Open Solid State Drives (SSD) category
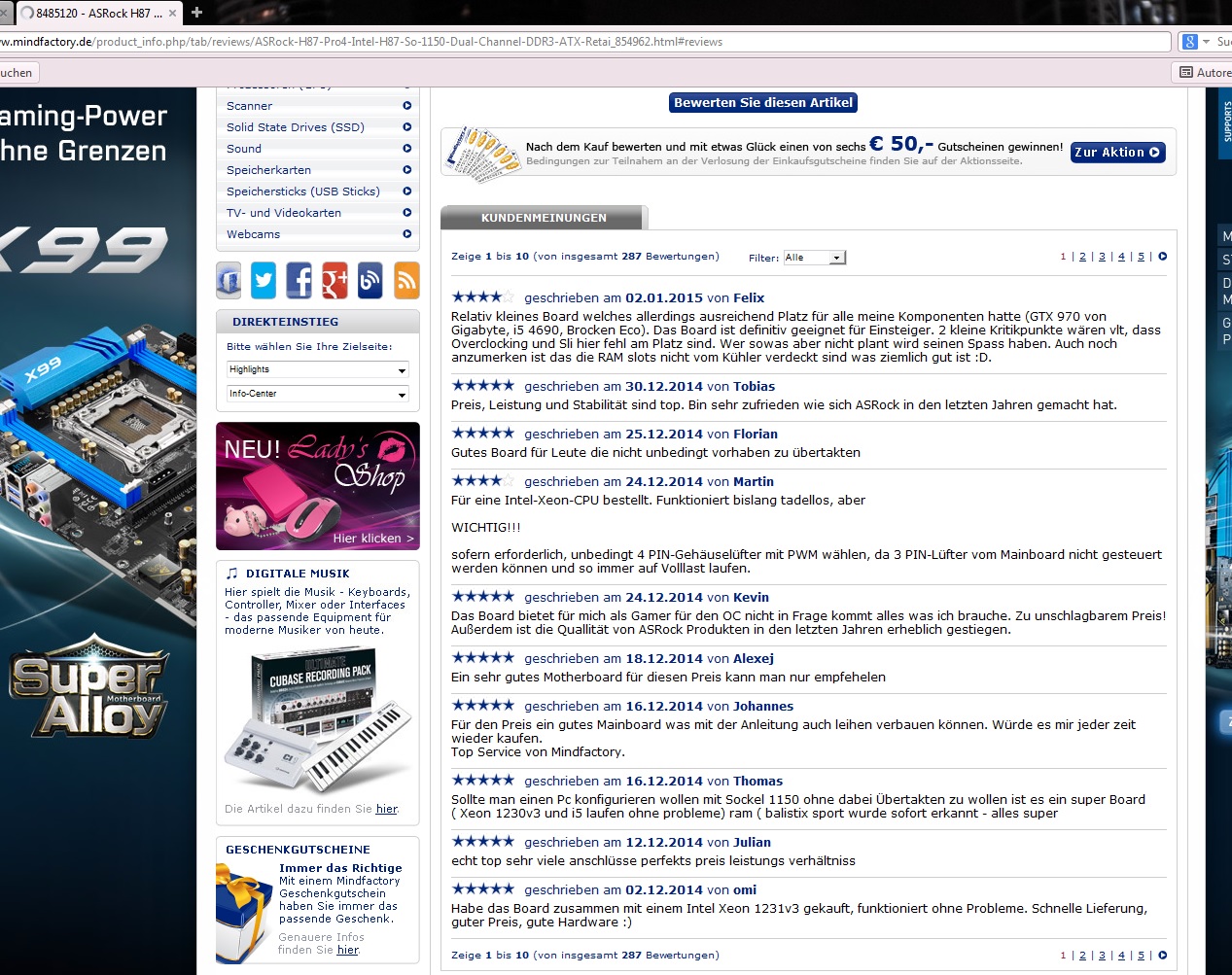Screen dimensions: 1232x975 pos(296,127)
